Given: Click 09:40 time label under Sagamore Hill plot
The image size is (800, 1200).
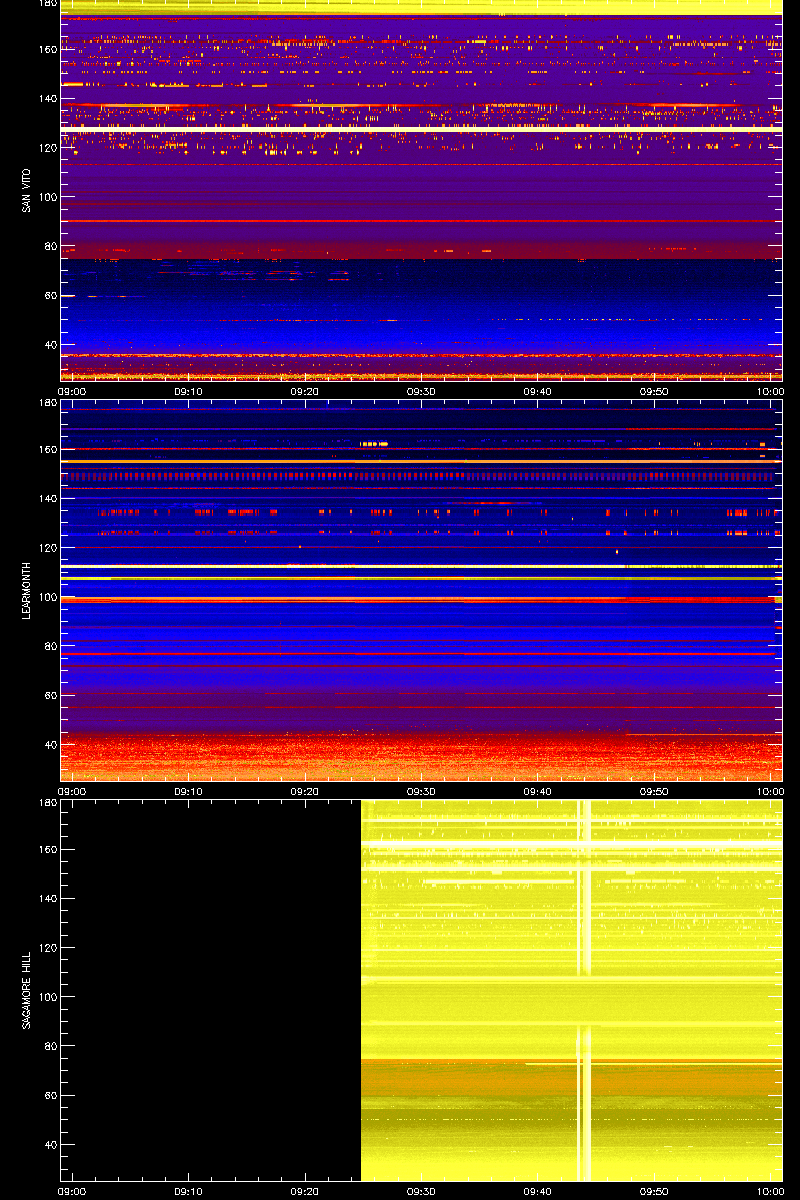Looking at the screenshot, I should pos(538,1191).
